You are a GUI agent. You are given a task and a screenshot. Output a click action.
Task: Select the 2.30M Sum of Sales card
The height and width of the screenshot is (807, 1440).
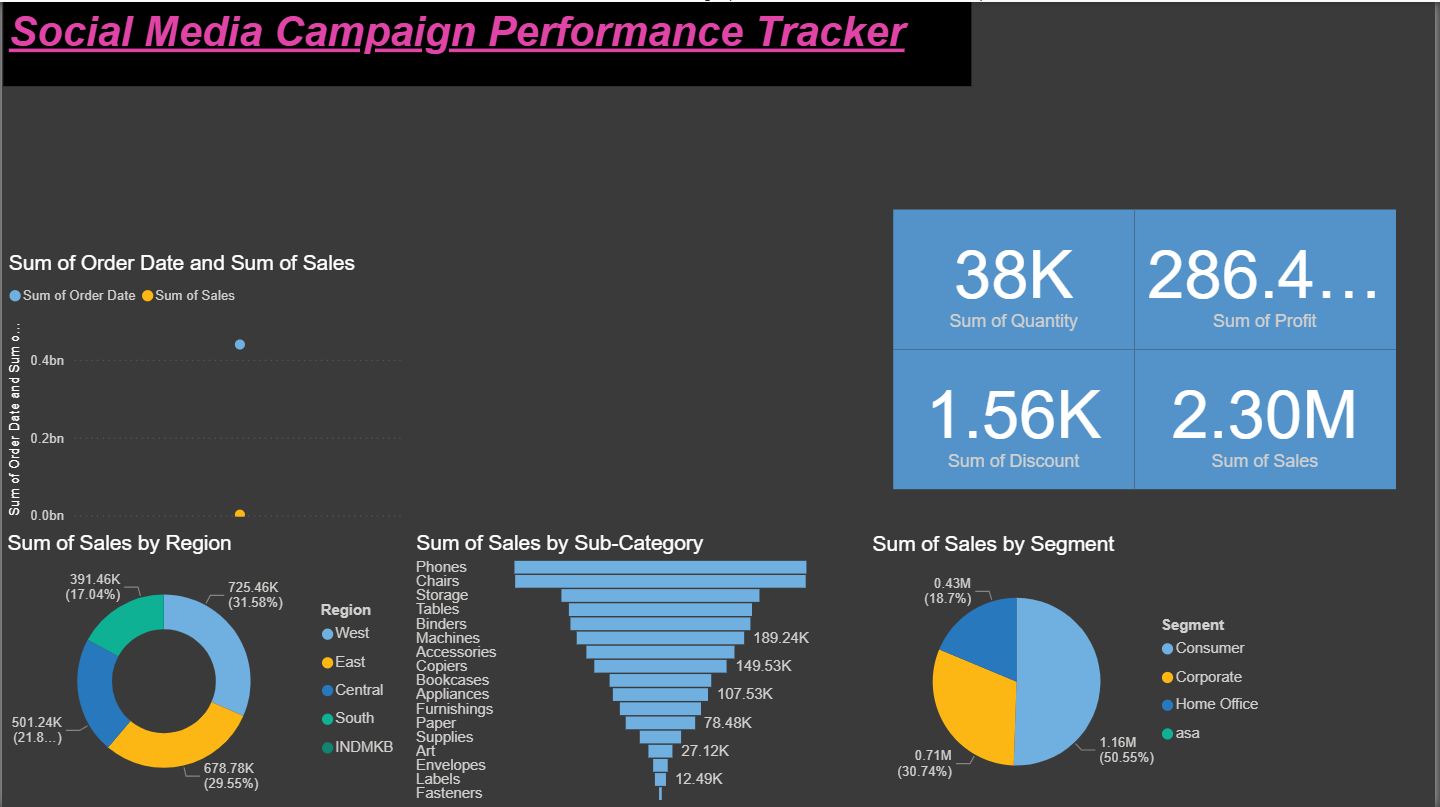pyautogui.click(x=1264, y=420)
